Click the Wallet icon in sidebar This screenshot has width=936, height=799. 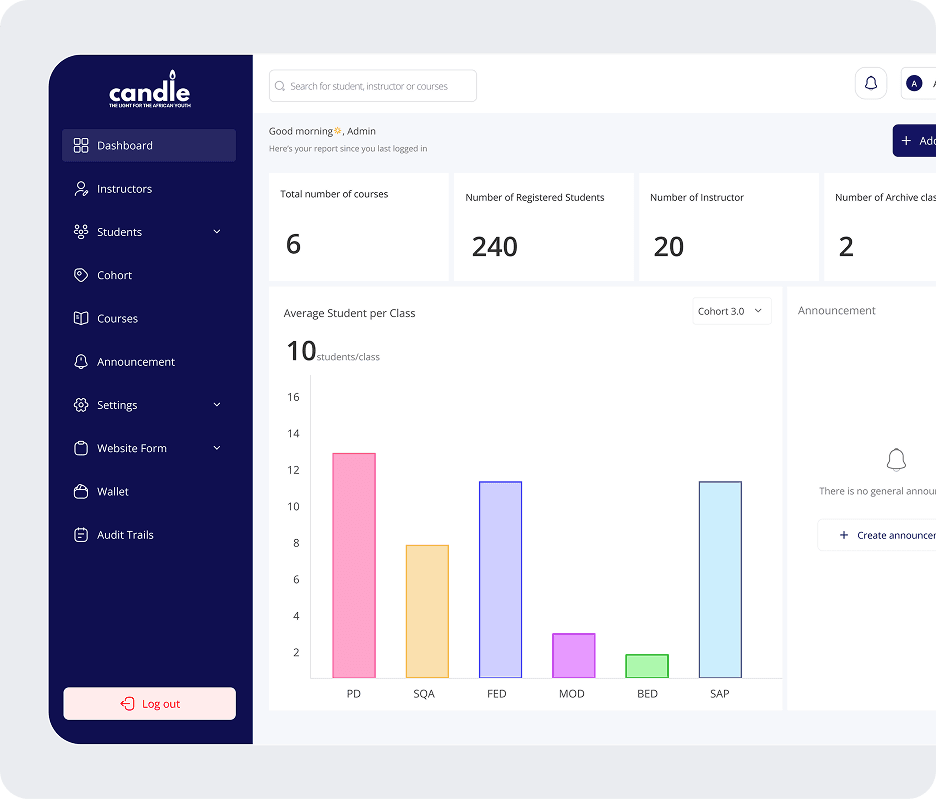pyautogui.click(x=81, y=492)
